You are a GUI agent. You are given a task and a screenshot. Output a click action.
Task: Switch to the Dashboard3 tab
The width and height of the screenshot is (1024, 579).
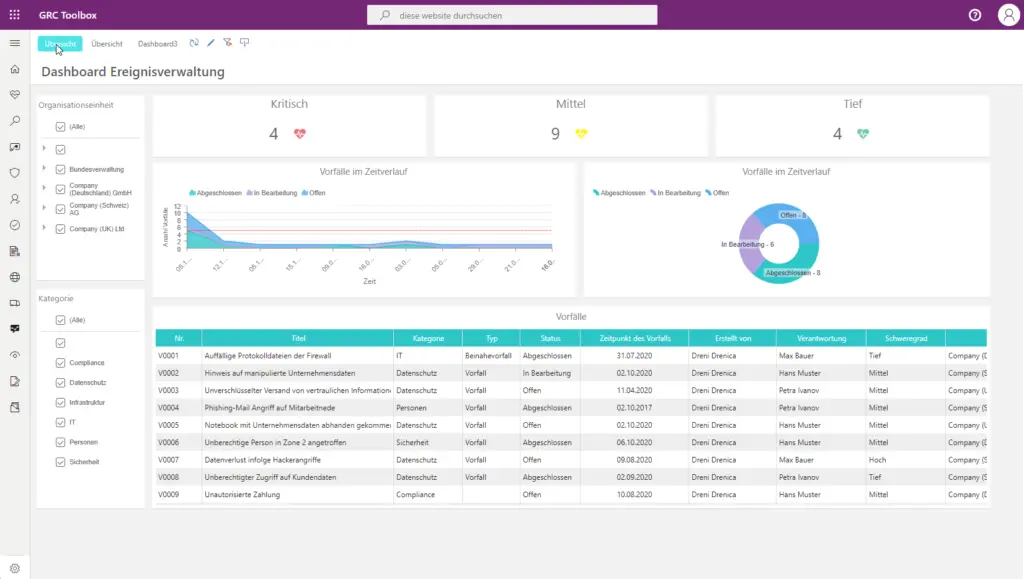coord(157,44)
